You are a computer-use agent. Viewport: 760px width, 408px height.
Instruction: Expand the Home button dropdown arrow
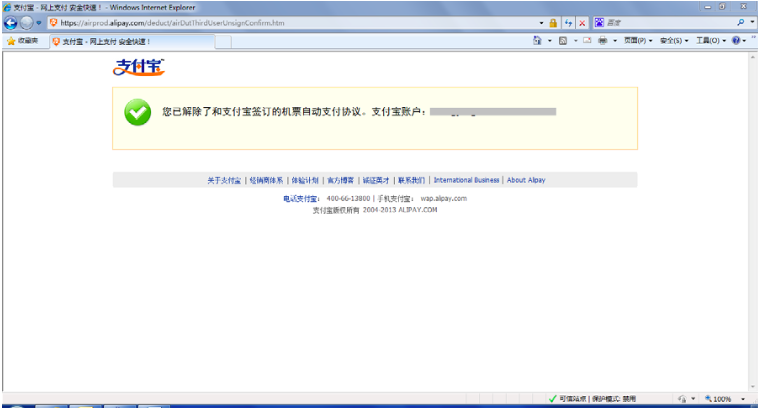point(550,41)
